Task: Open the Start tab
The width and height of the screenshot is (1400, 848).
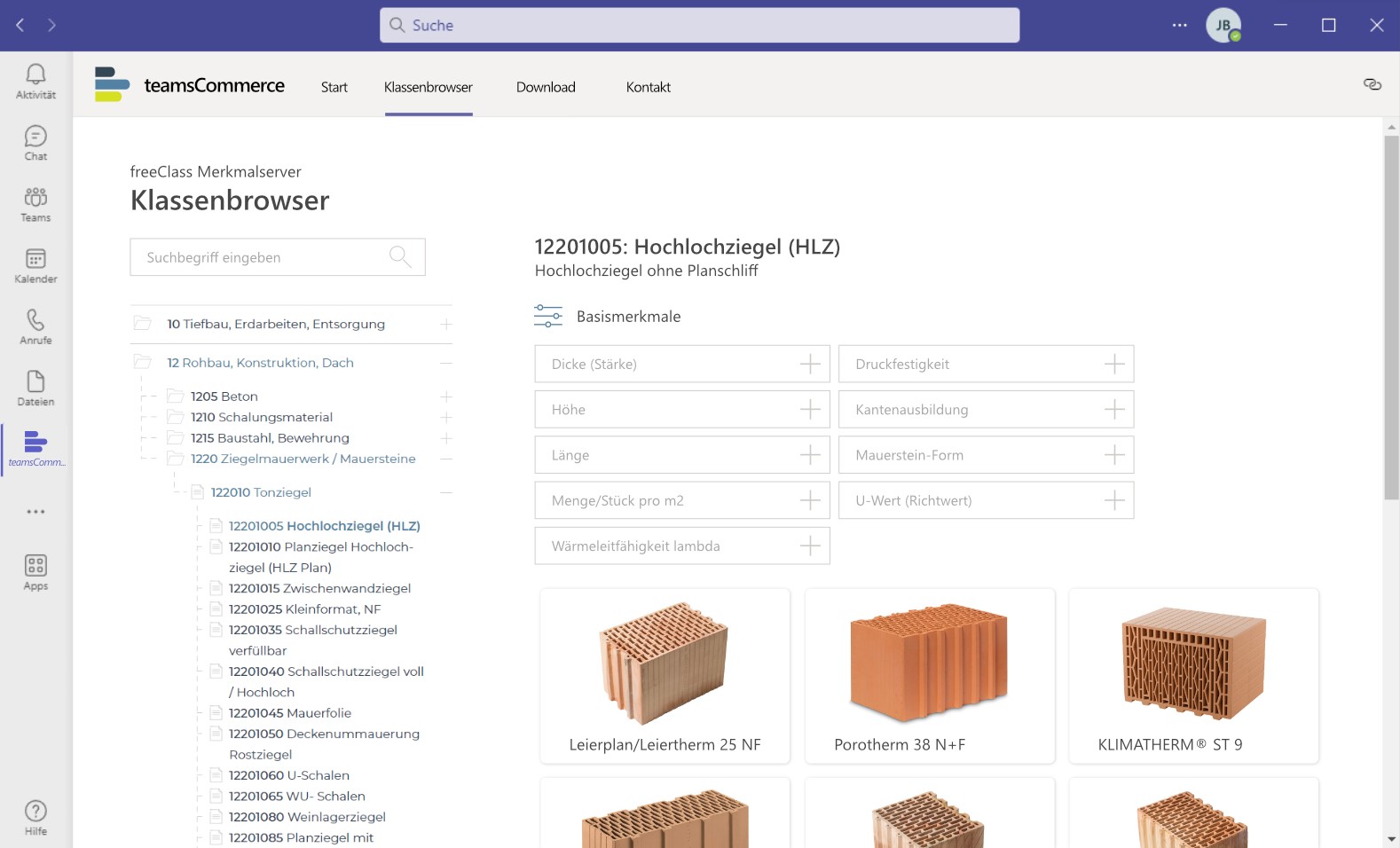Action: tap(334, 87)
